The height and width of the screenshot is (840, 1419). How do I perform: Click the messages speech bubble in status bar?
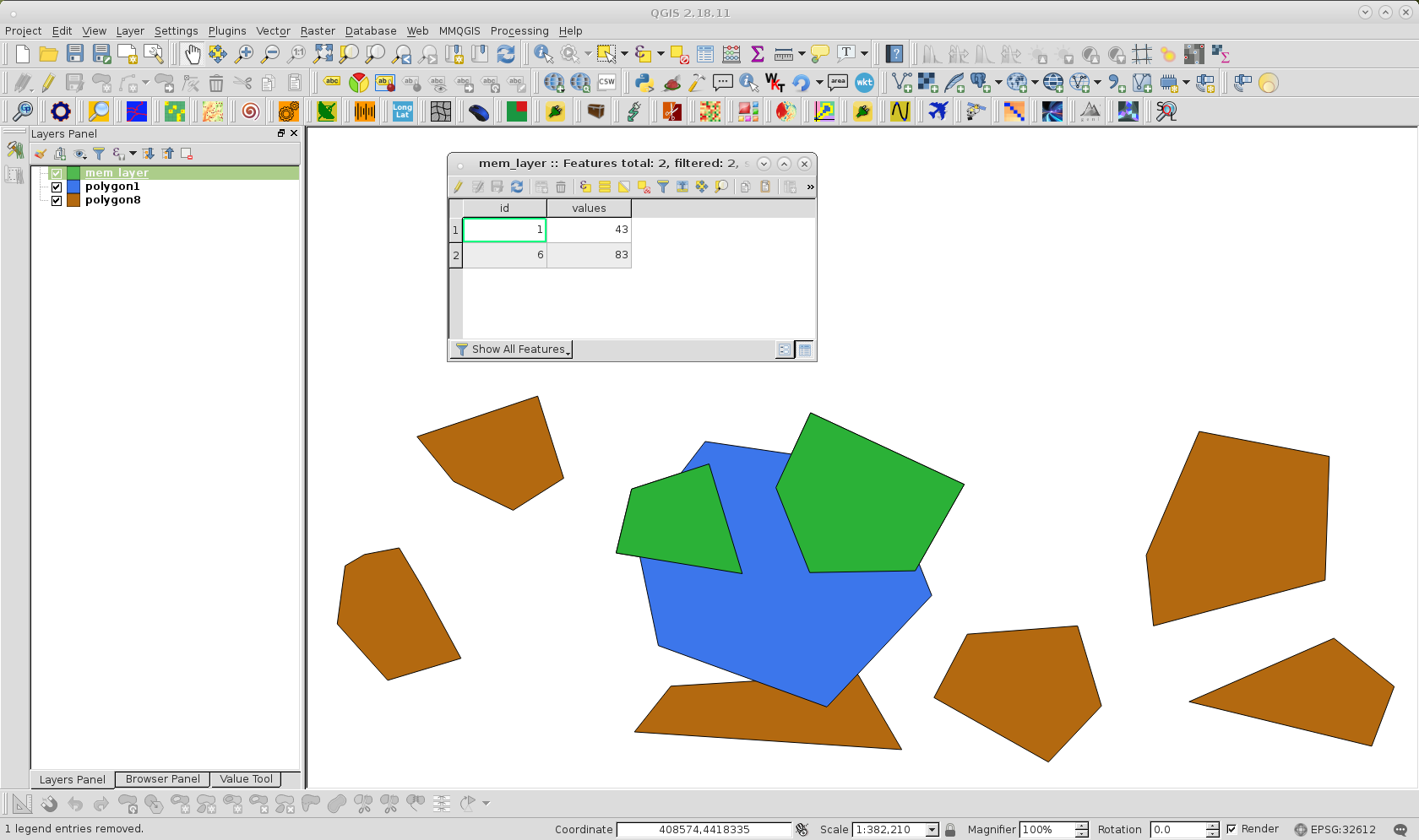(x=1400, y=830)
